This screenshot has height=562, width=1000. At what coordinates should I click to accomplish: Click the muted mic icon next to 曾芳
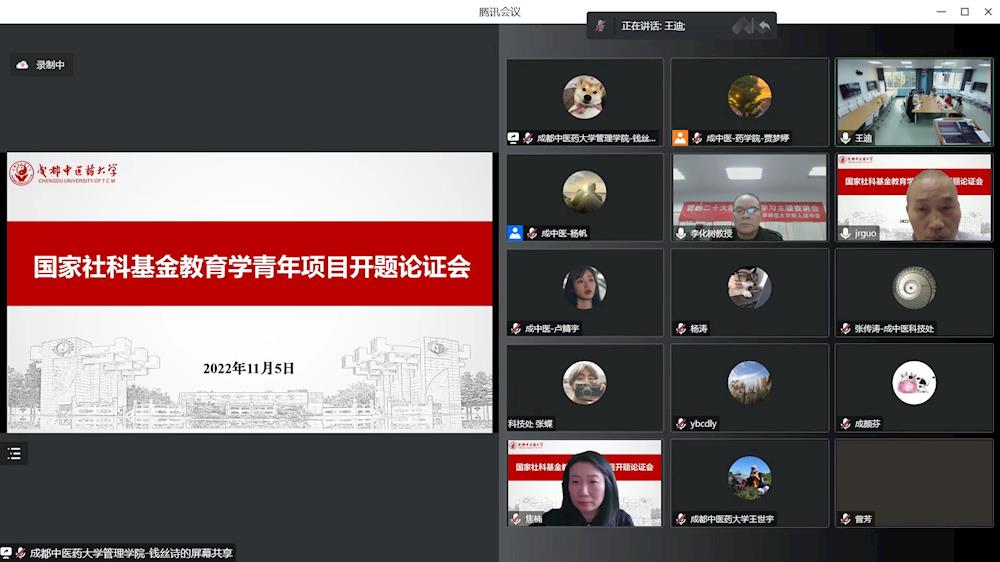point(846,519)
